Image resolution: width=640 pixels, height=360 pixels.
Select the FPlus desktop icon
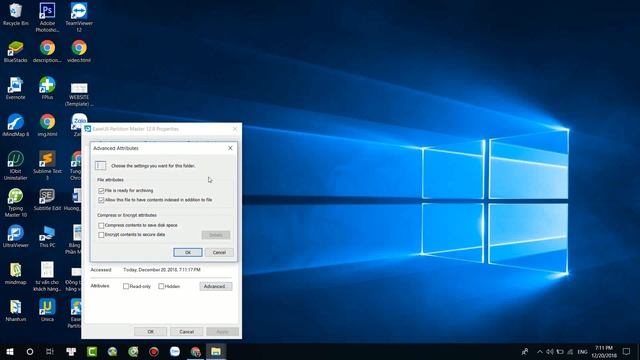click(x=47, y=89)
